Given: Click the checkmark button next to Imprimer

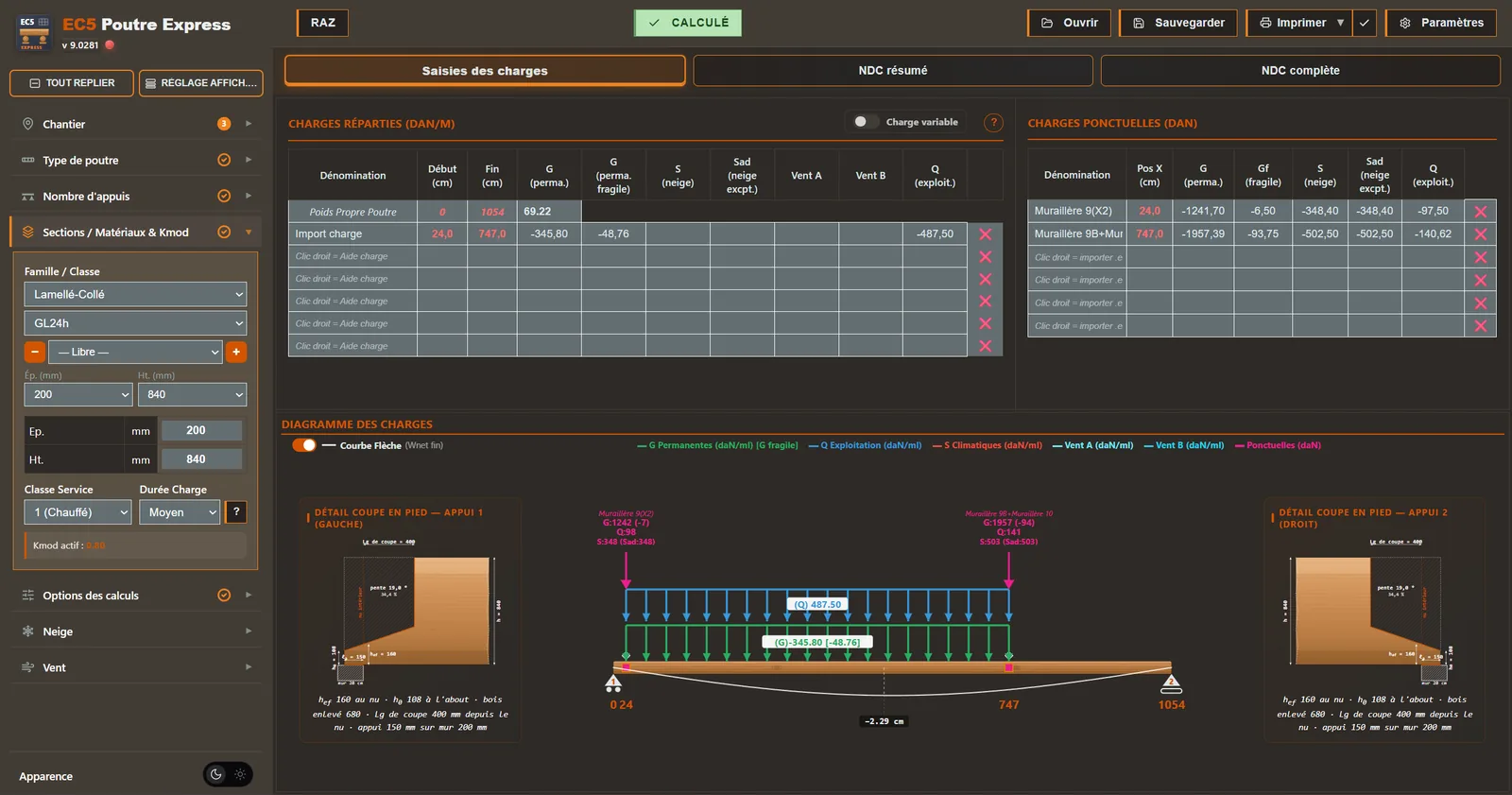Looking at the screenshot, I should click(1365, 23).
